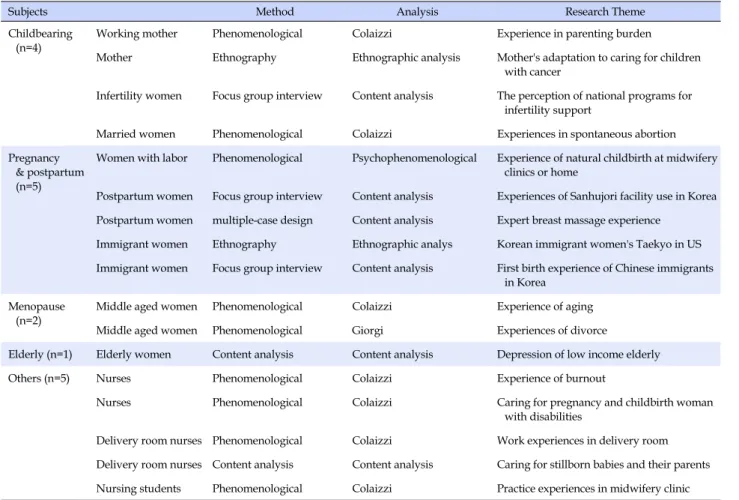
Task: Click 'Expert breast massage experience' theme
Action: 579,220
